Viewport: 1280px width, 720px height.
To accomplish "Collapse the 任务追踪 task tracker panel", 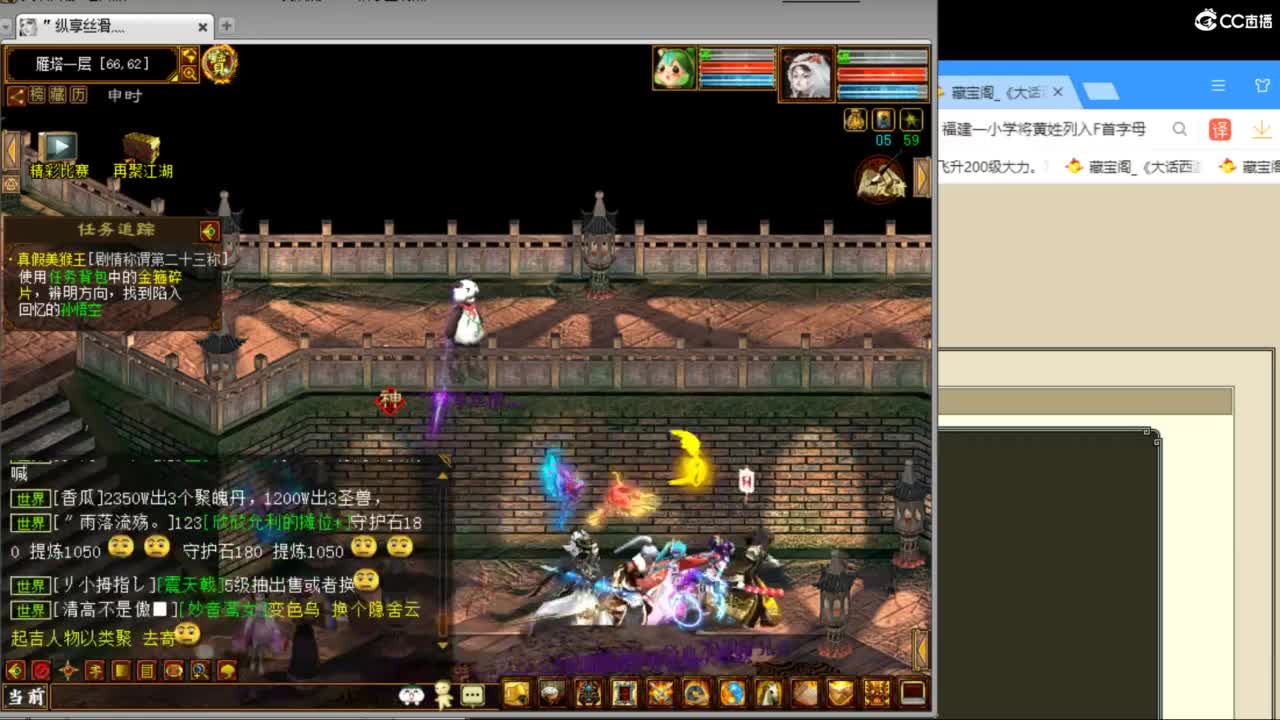I will pyautogui.click(x=208, y=231).
